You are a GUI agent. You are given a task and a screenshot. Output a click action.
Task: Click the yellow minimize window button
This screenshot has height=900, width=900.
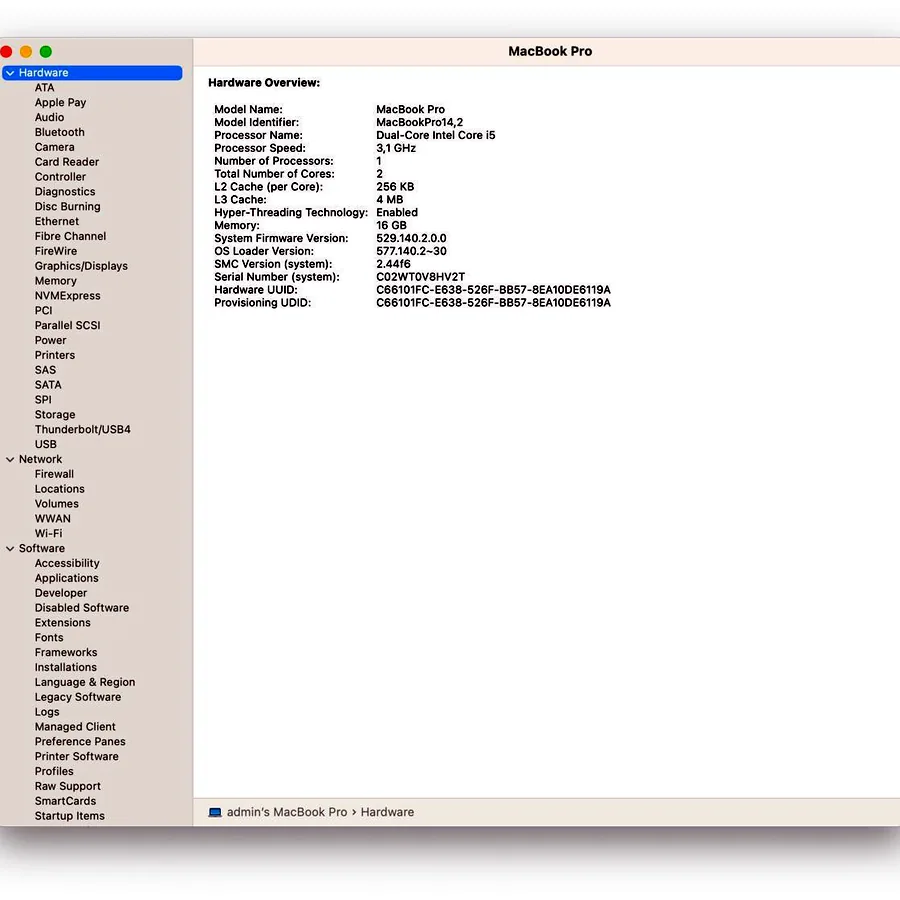pyautogui.click(x=26, y=52)
